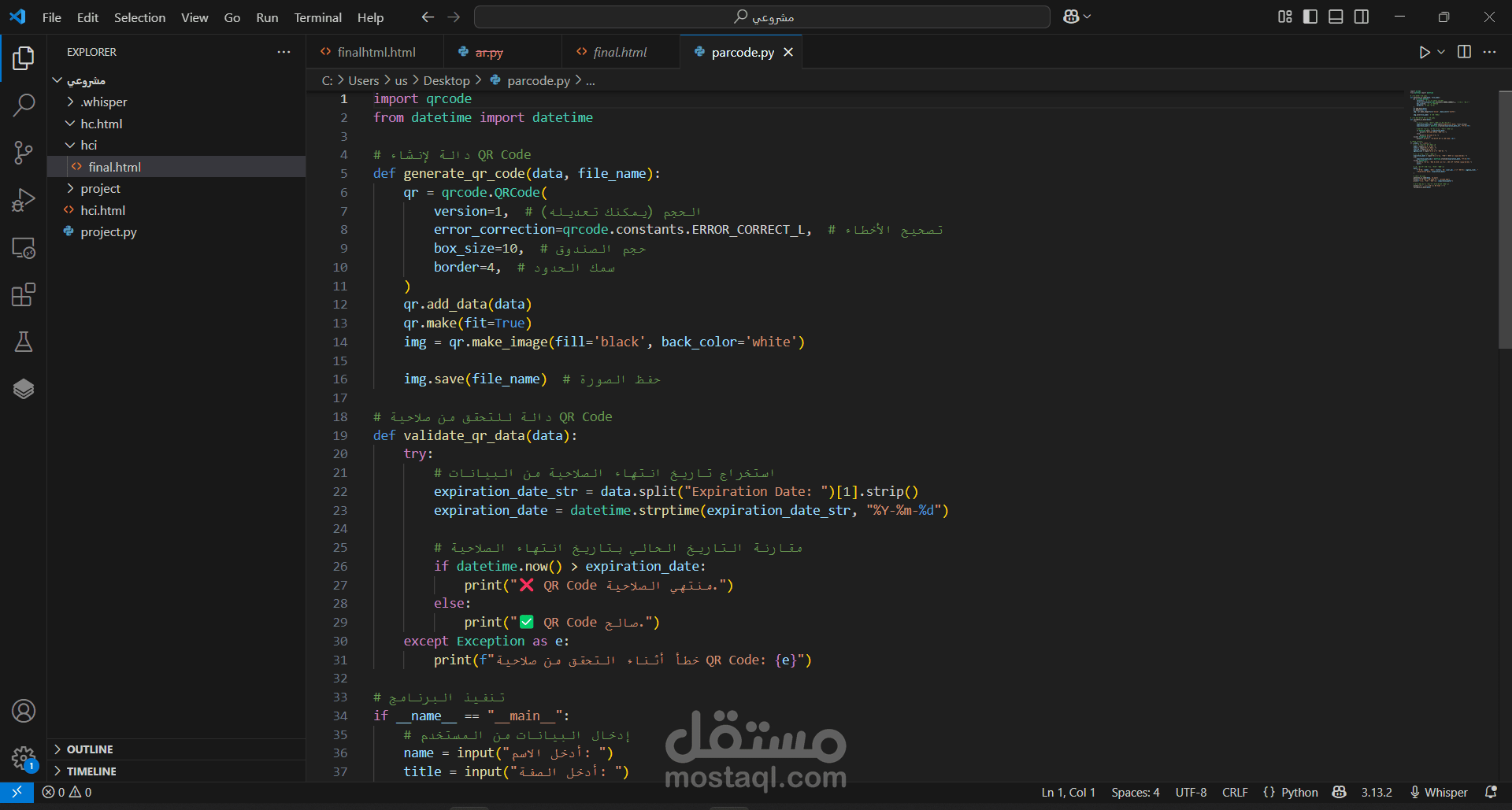Expand the OUTLINE section
Viewport: 1512px width, 810px height.
point(176,749)
